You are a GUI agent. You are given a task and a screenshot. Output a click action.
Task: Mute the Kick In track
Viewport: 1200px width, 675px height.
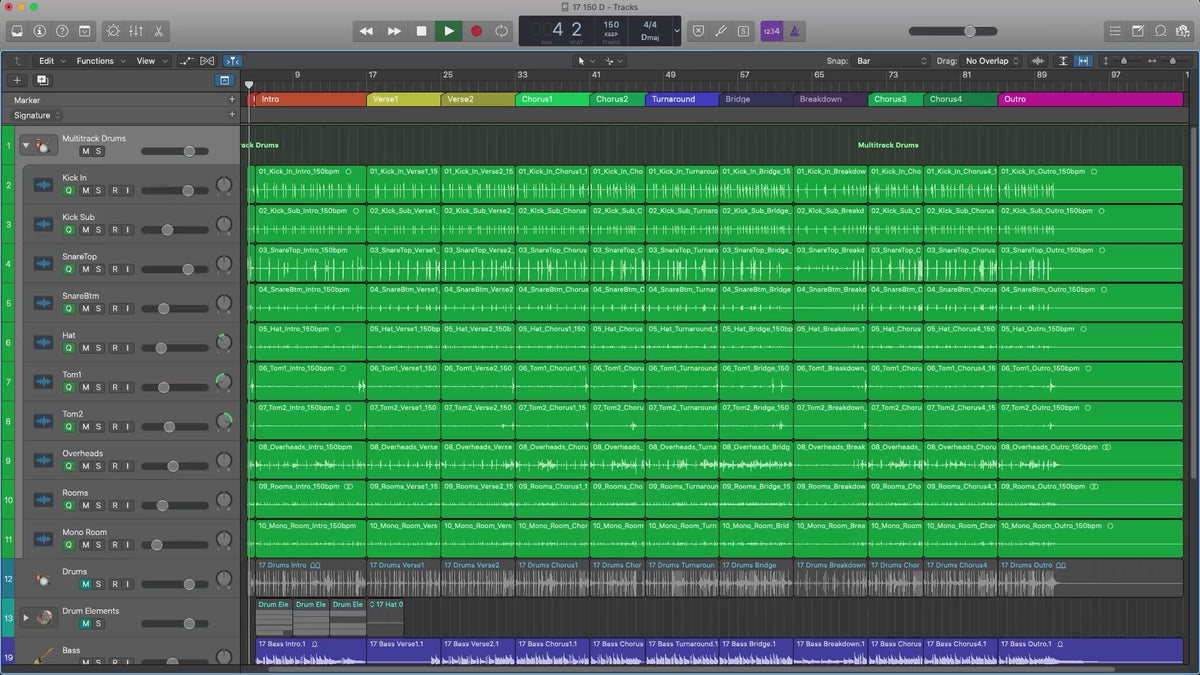point(85,190)
